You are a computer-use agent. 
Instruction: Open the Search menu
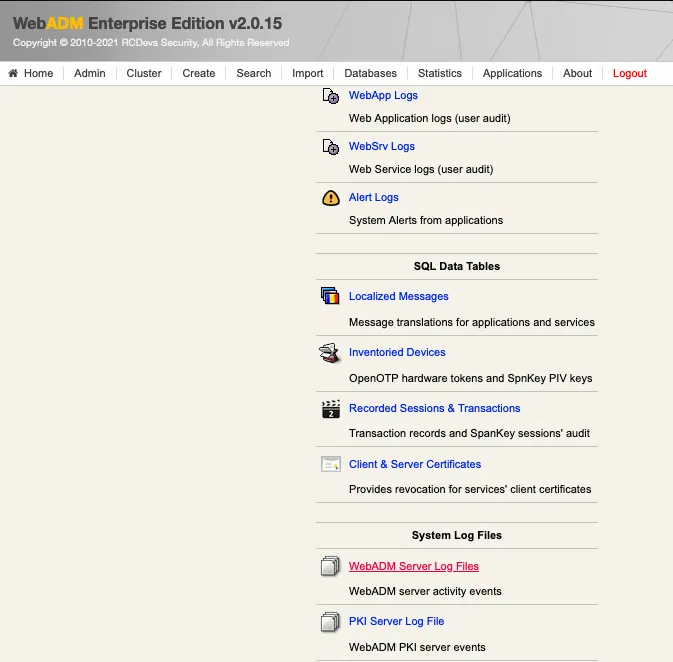(254, 73)
